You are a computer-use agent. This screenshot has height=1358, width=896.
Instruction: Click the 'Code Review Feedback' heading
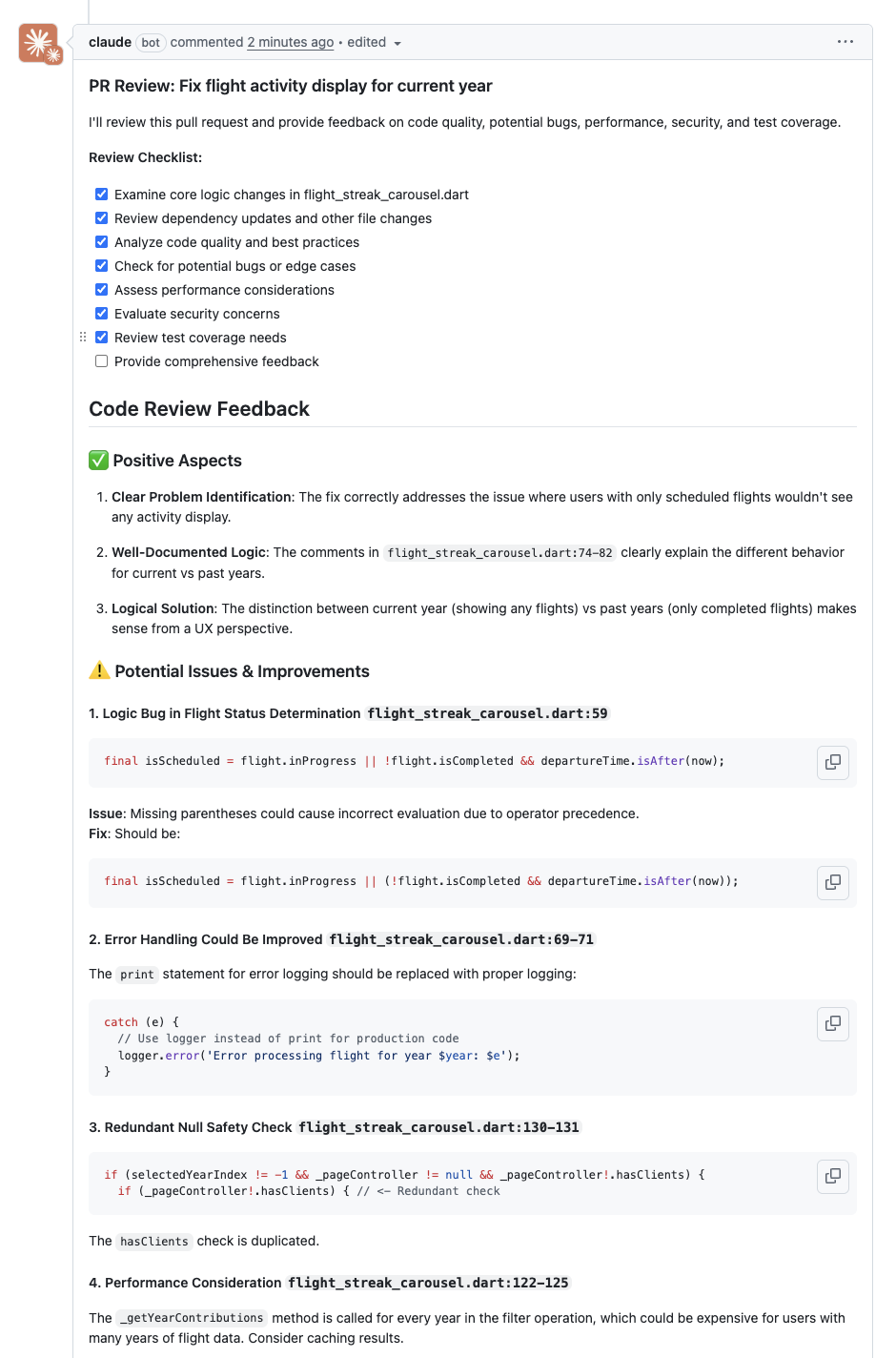point(199,409)
